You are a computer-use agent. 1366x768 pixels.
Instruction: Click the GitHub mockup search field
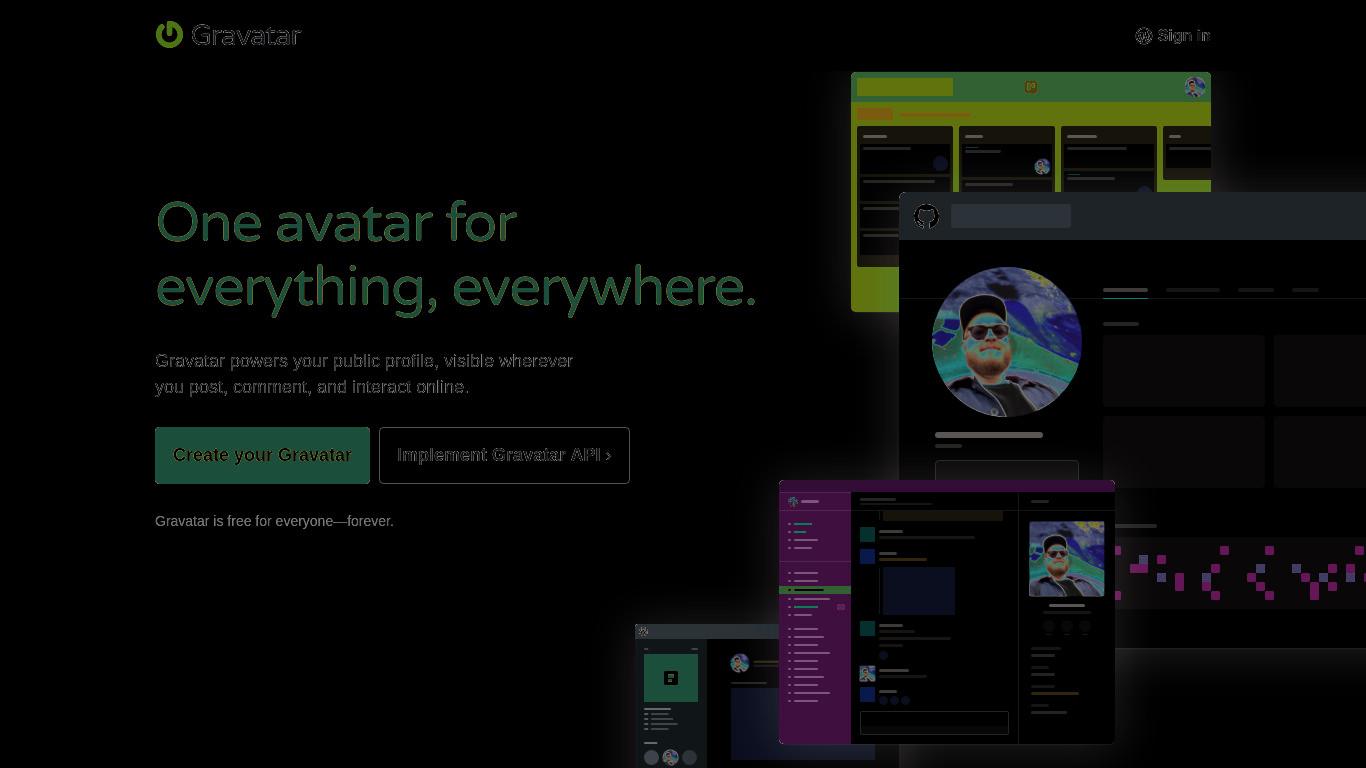click(x=1011, y=216)
